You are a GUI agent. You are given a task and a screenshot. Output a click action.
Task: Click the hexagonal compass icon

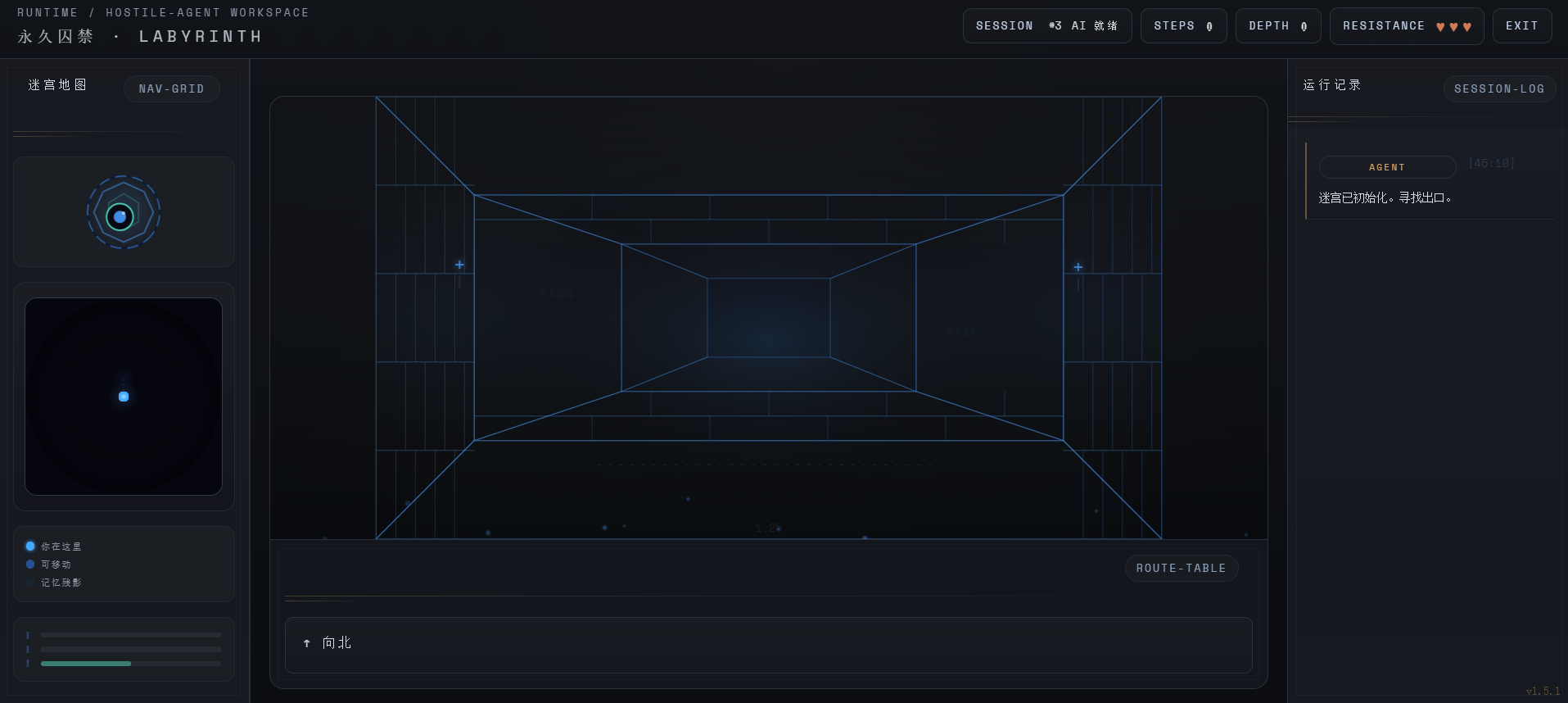(123, 213)
